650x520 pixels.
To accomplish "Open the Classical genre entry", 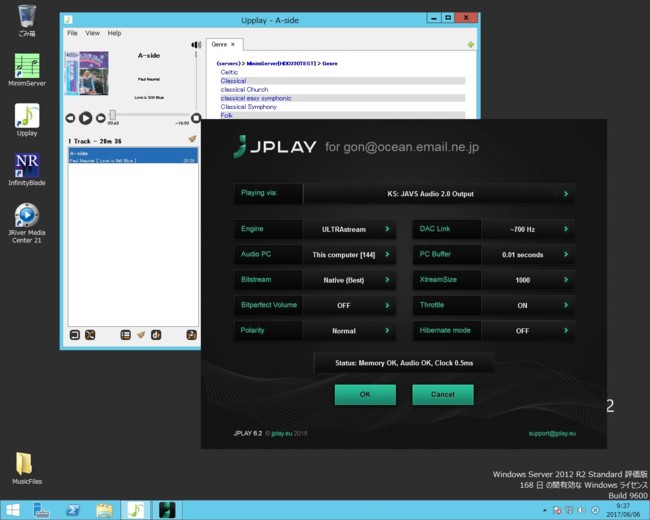I will pos(233,81).
